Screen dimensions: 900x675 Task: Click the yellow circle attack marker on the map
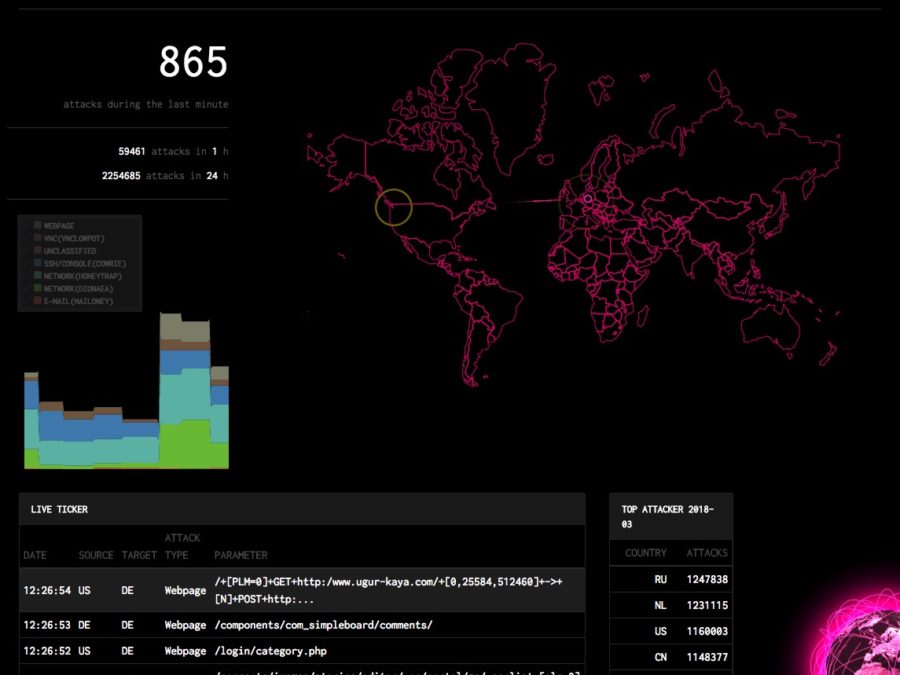(x=393, y=207)
